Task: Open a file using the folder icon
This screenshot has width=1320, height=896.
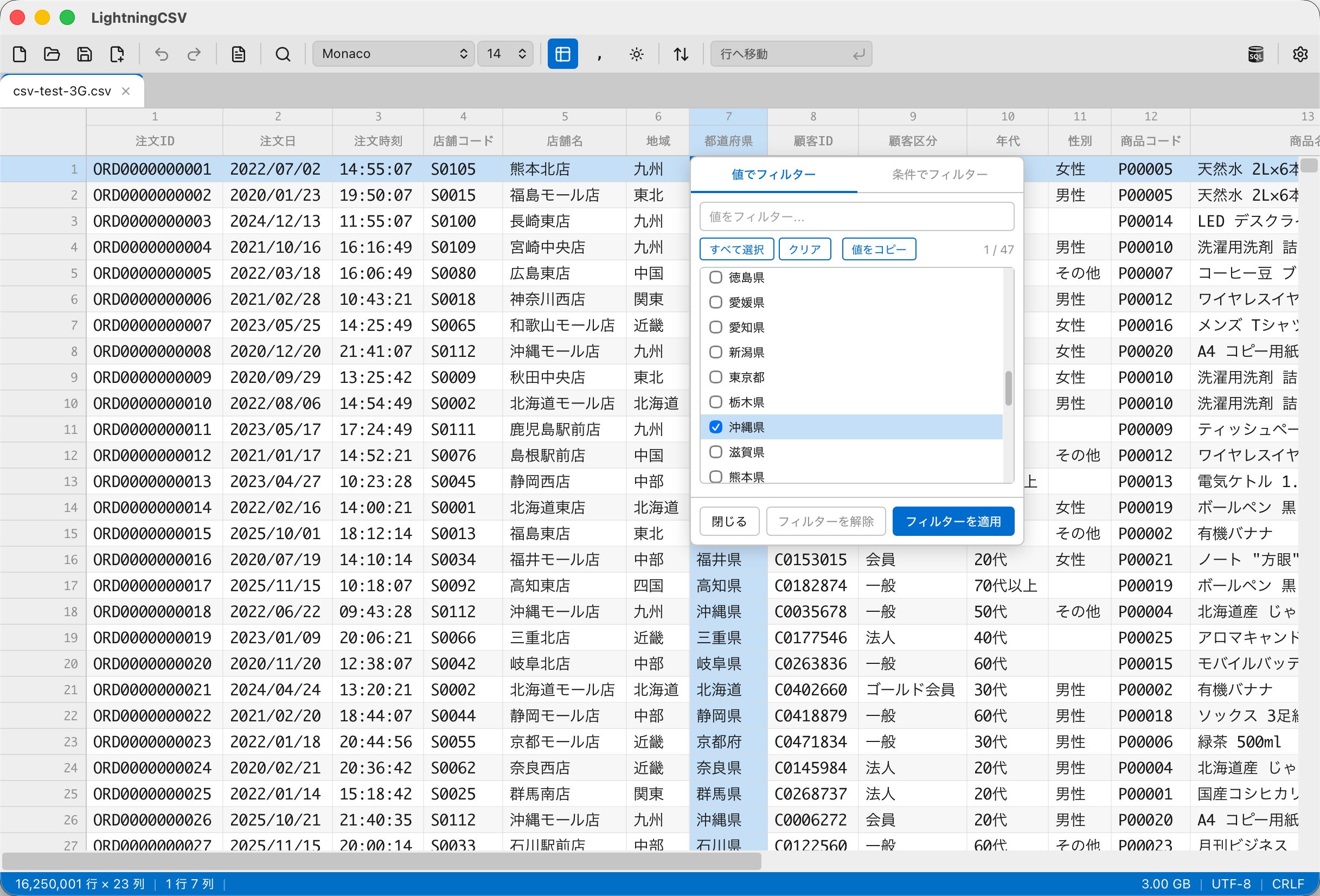Action: click(52, 54)
